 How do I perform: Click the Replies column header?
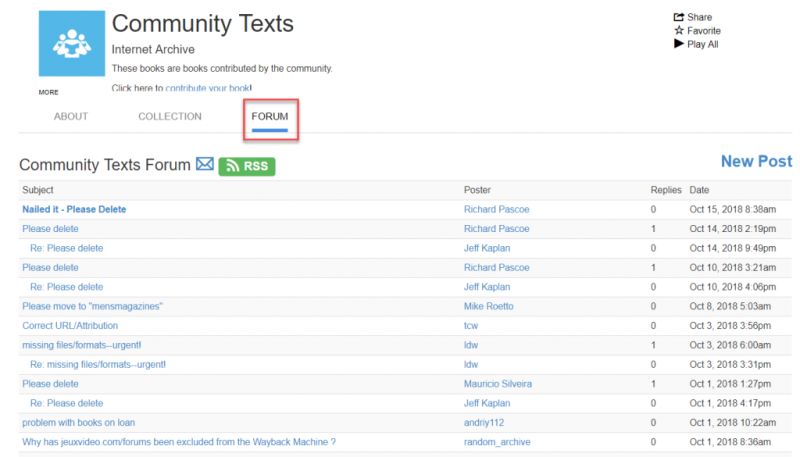pos(666,190)
